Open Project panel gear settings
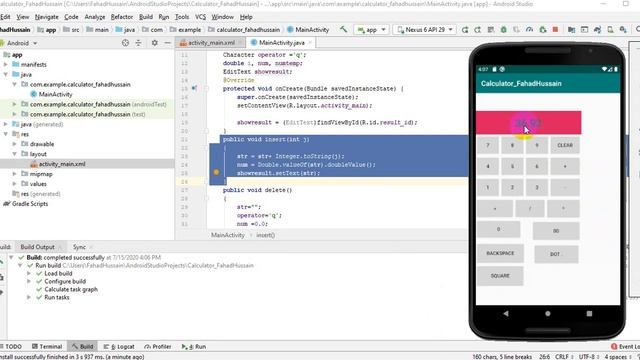Screen dimensions: 640x360 154,43
